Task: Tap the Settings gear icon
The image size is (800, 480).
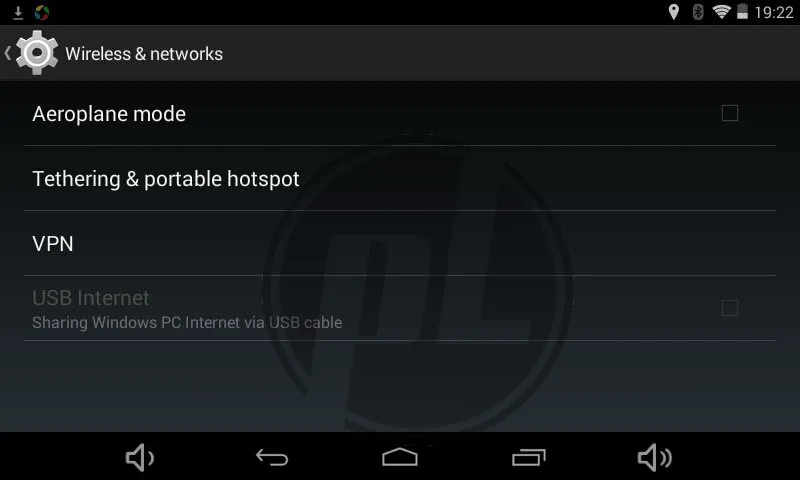Action: tap(37, 53)
